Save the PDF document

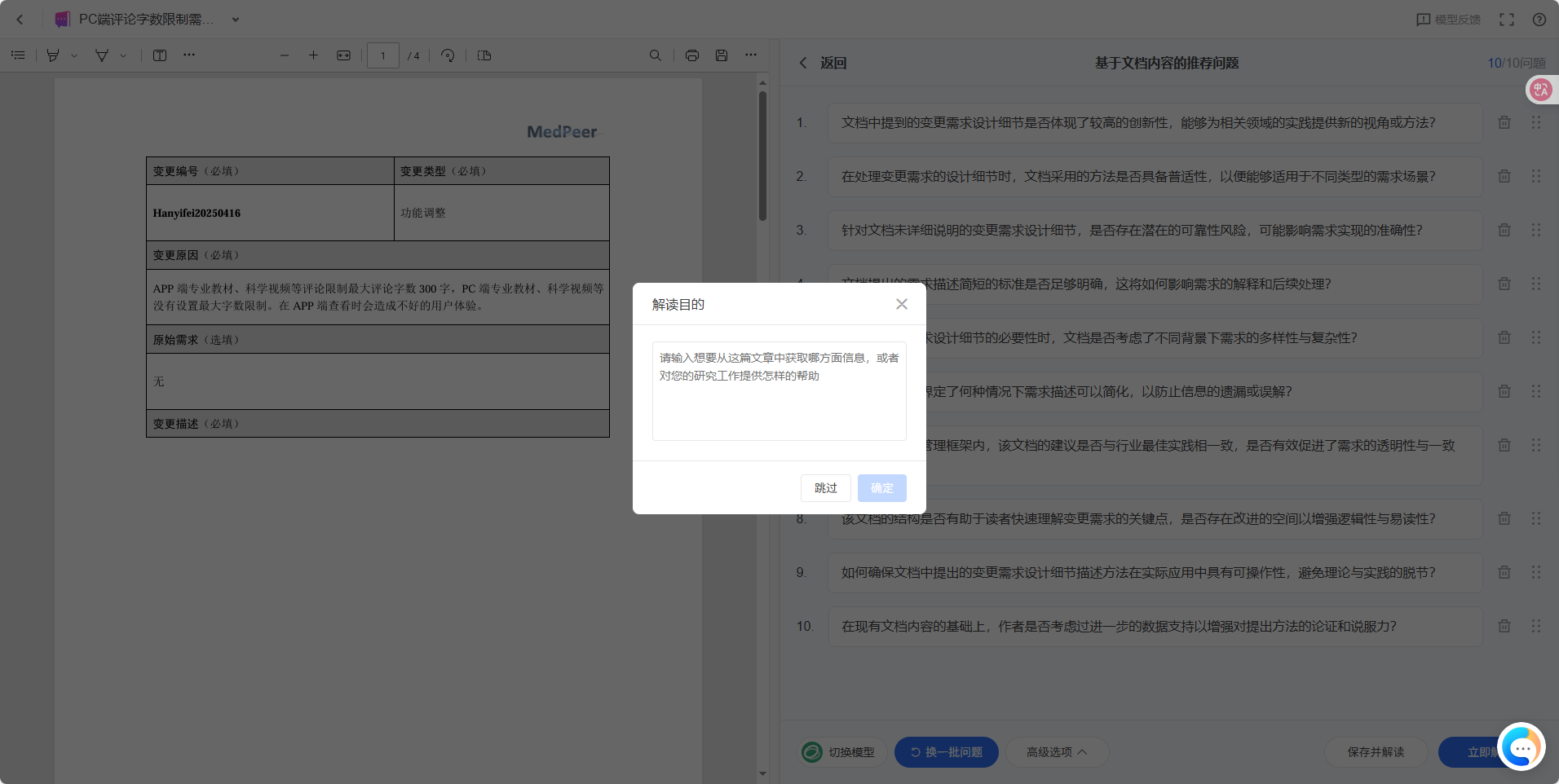pos(722,55)
